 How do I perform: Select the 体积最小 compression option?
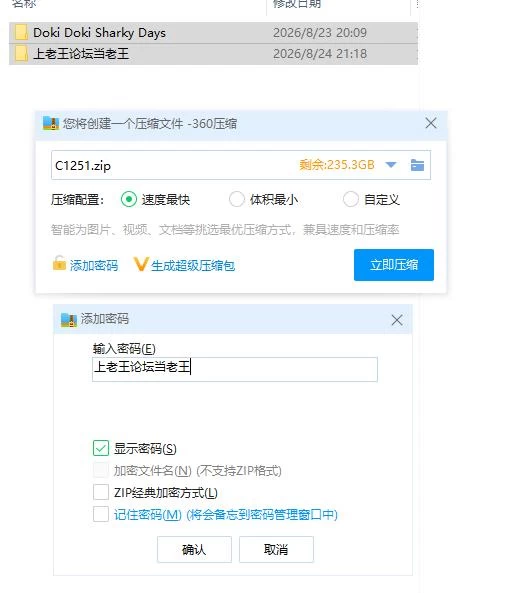[x=237, y=199]
